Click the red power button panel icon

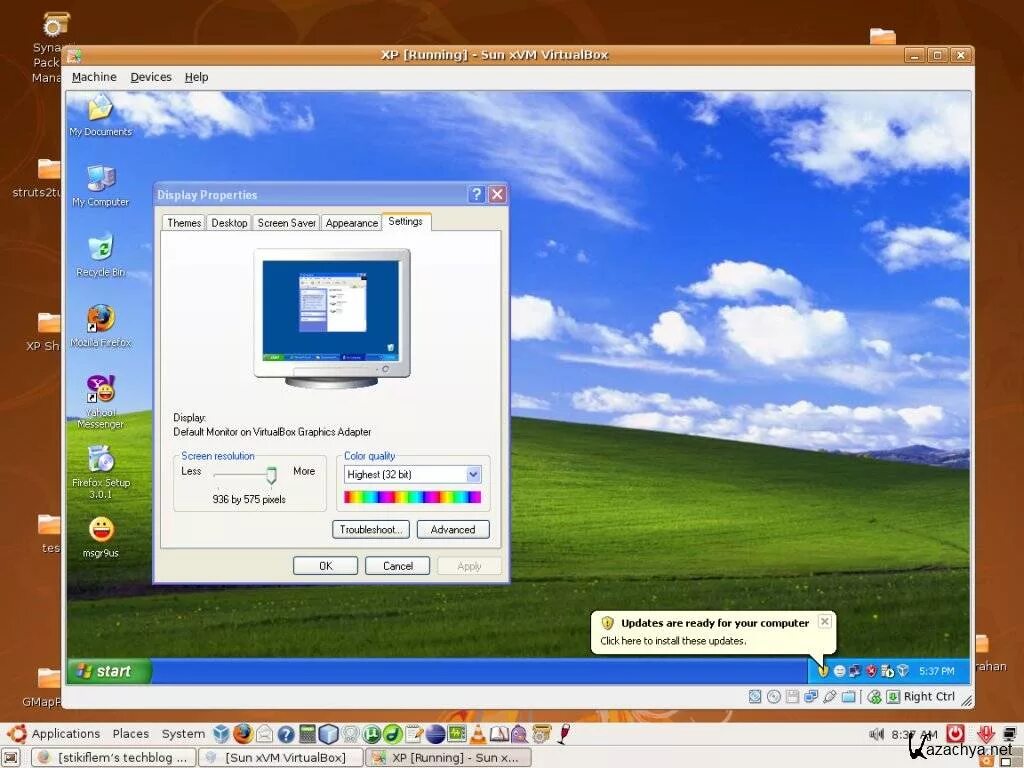pyautogui.click(x=955, y=734)
